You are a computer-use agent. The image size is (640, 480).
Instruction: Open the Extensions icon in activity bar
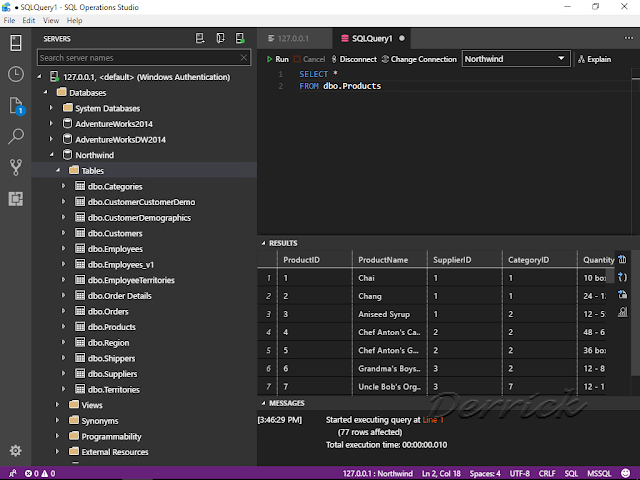point(16,199)
